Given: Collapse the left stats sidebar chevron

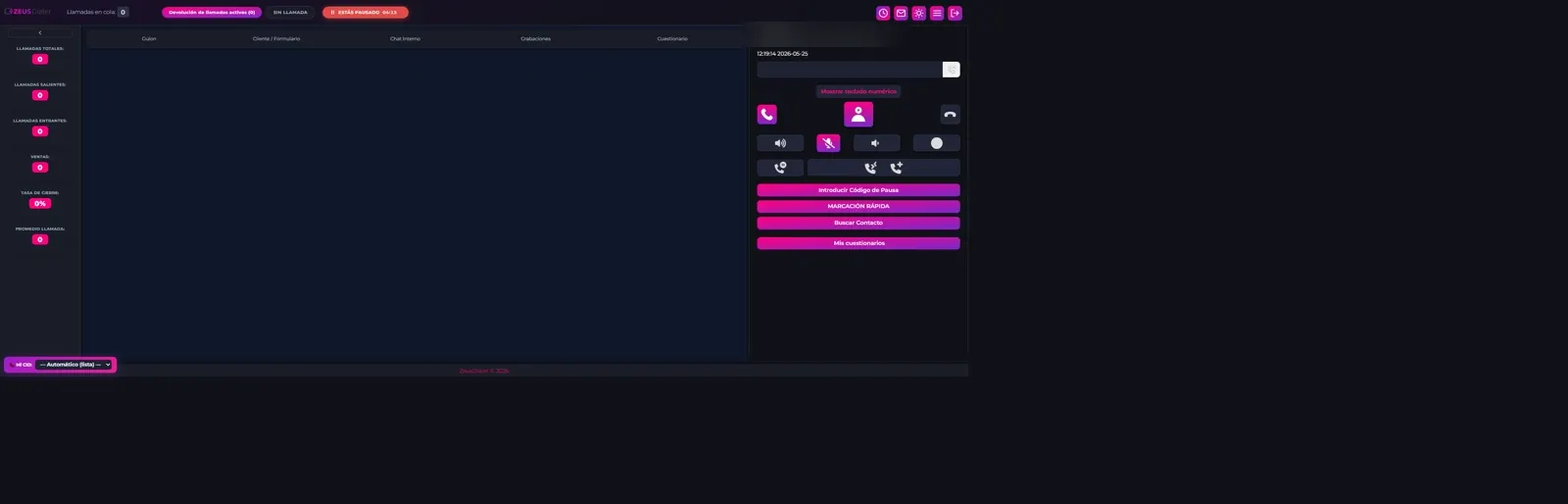Looking at the screenshot, I should tap(40, 33).
